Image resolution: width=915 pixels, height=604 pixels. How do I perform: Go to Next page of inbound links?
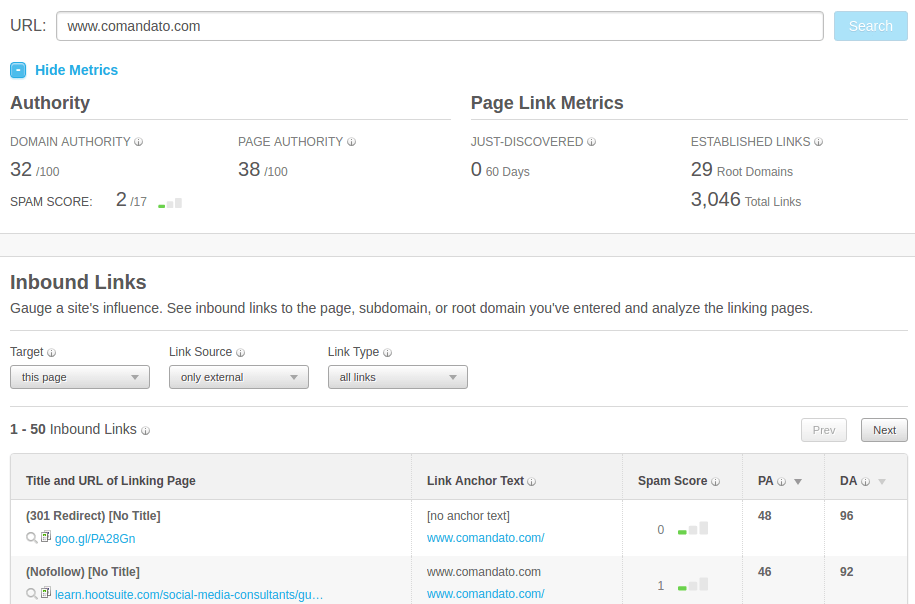884,430
